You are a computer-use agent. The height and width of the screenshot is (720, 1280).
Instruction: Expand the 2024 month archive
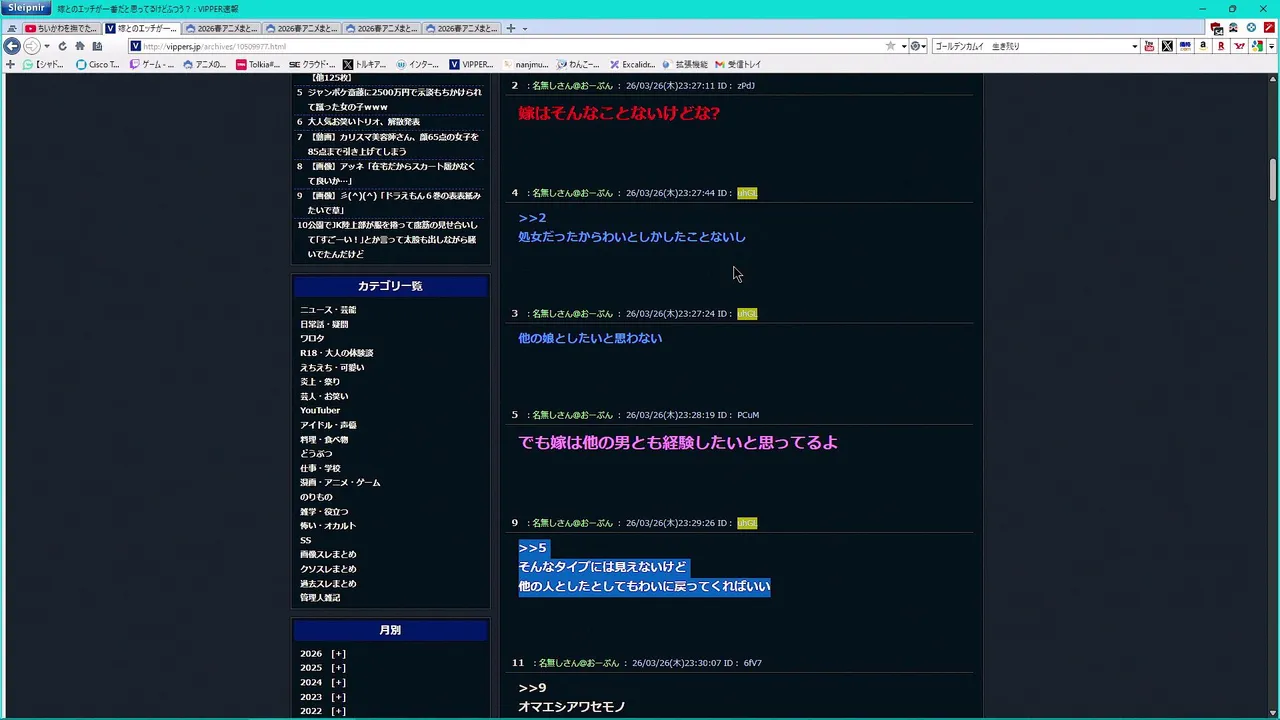[338, 683]
